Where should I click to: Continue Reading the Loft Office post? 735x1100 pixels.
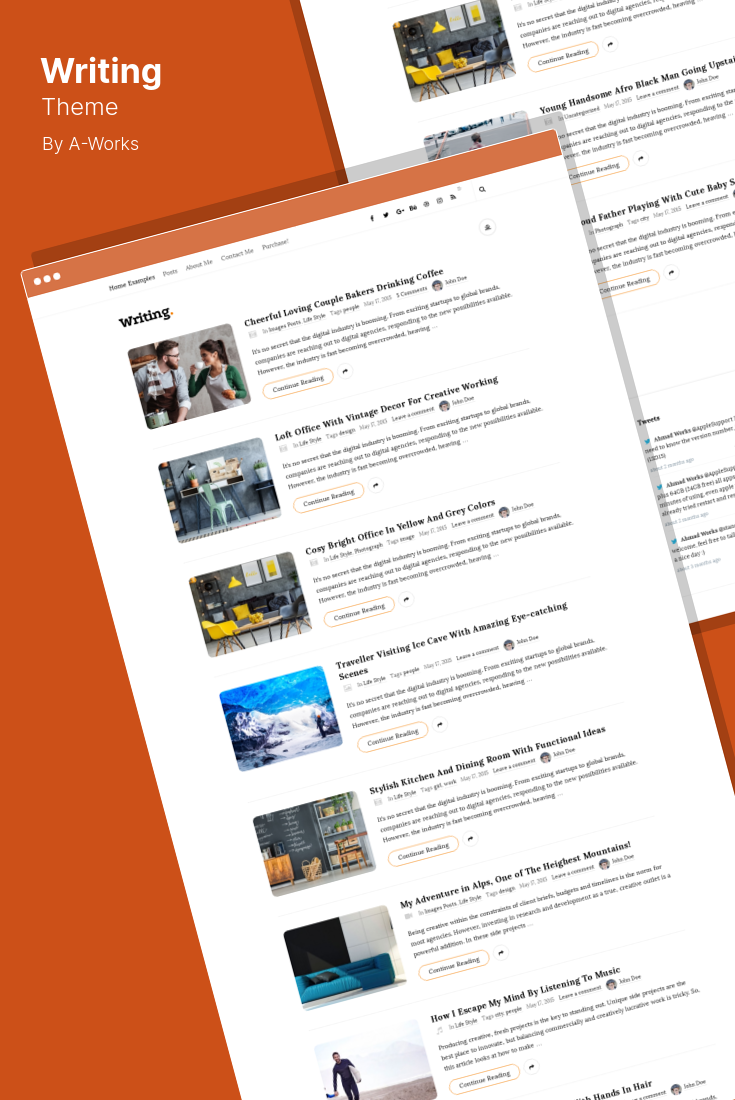click(328, 497)
